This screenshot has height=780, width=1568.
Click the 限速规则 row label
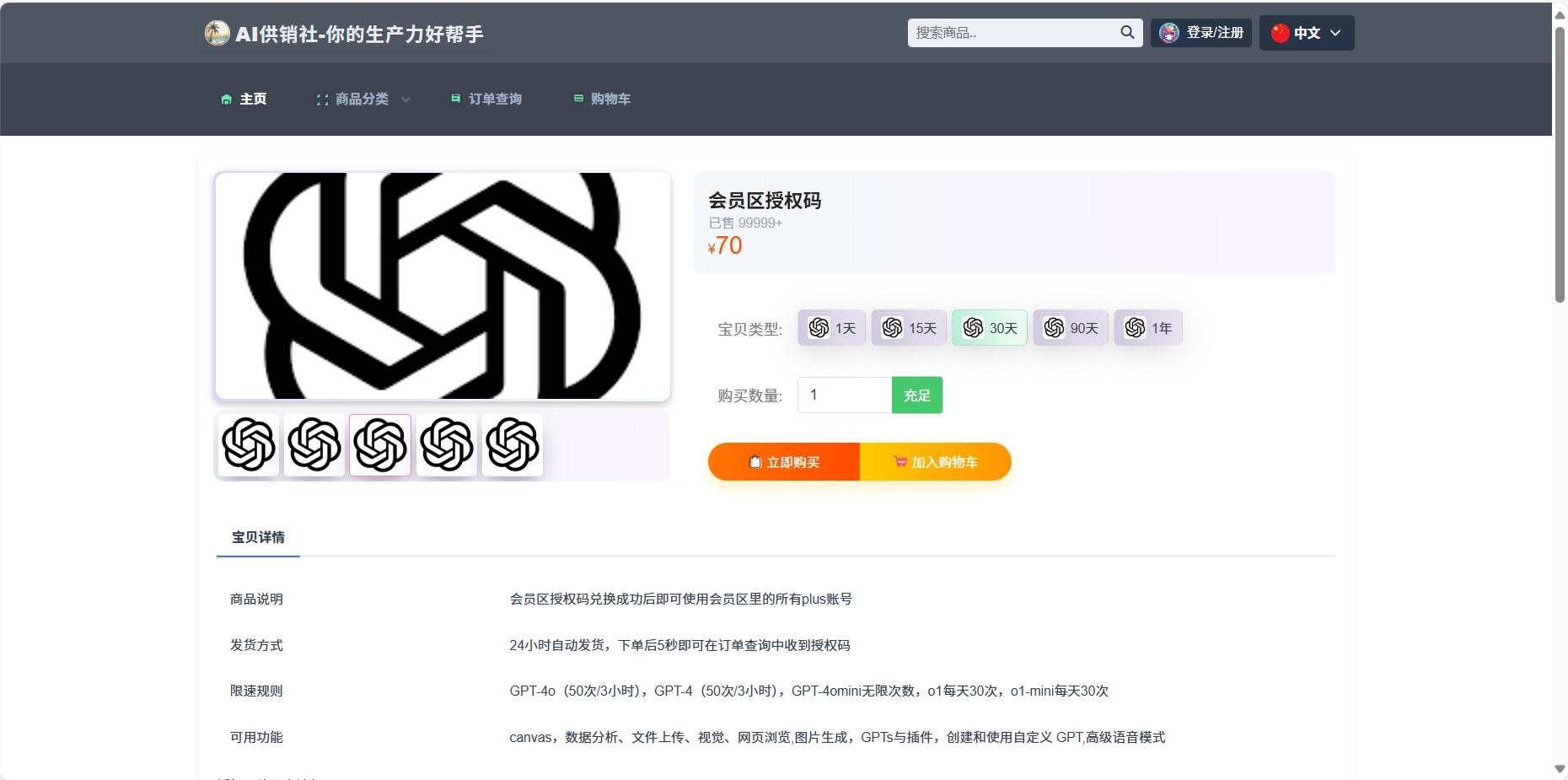click(x=256, y=691)
